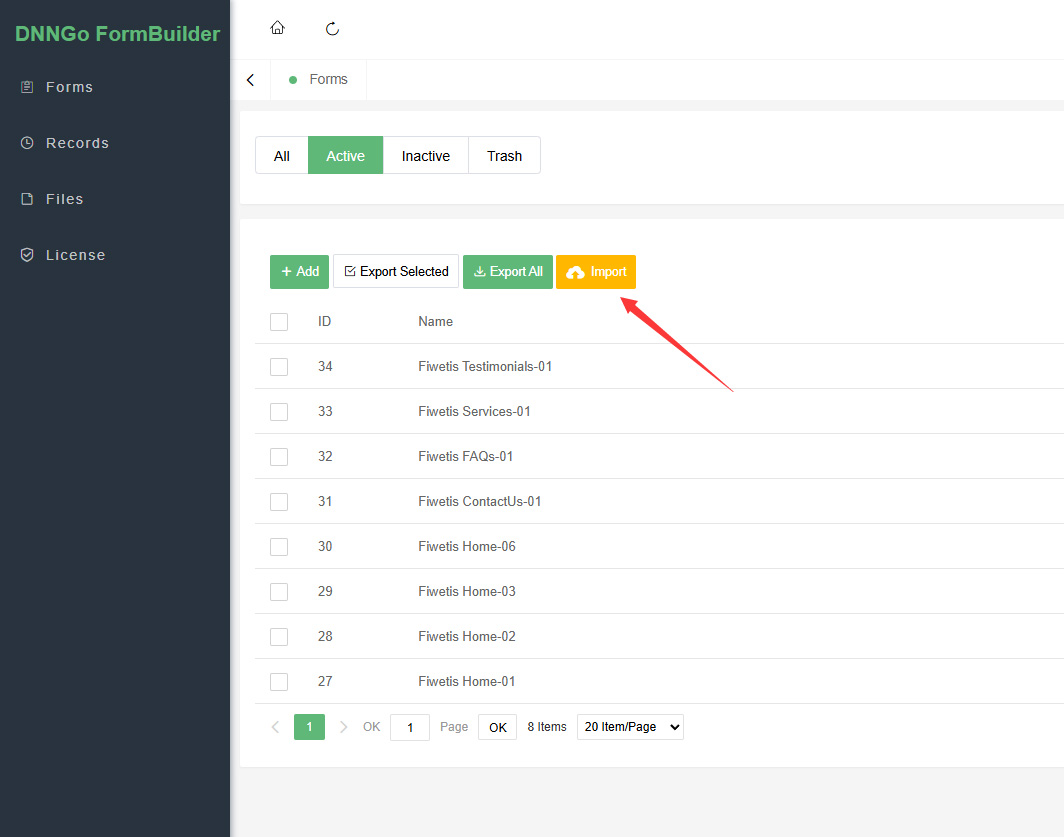The height and width of the screenshot is (837, 1064).
Task: Click the Fiwetis ContactUs-01 name
Action: [x=480, y=501]
